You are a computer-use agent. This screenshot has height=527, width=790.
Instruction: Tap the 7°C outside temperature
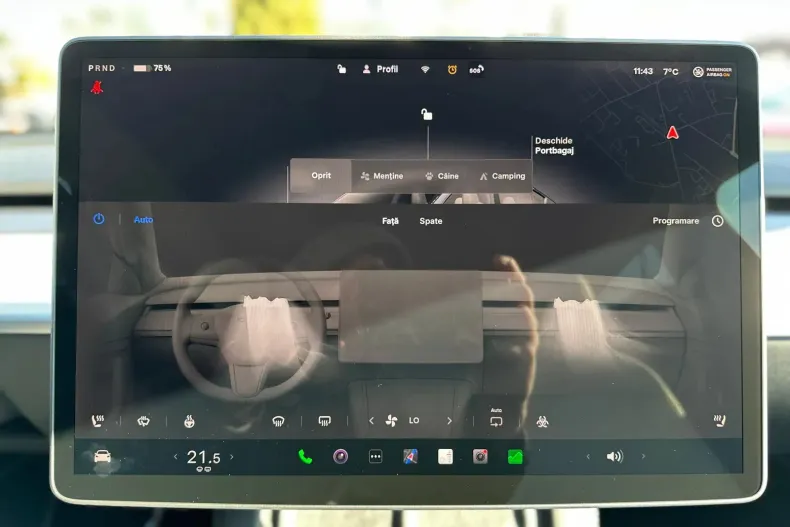pos(670,72)
